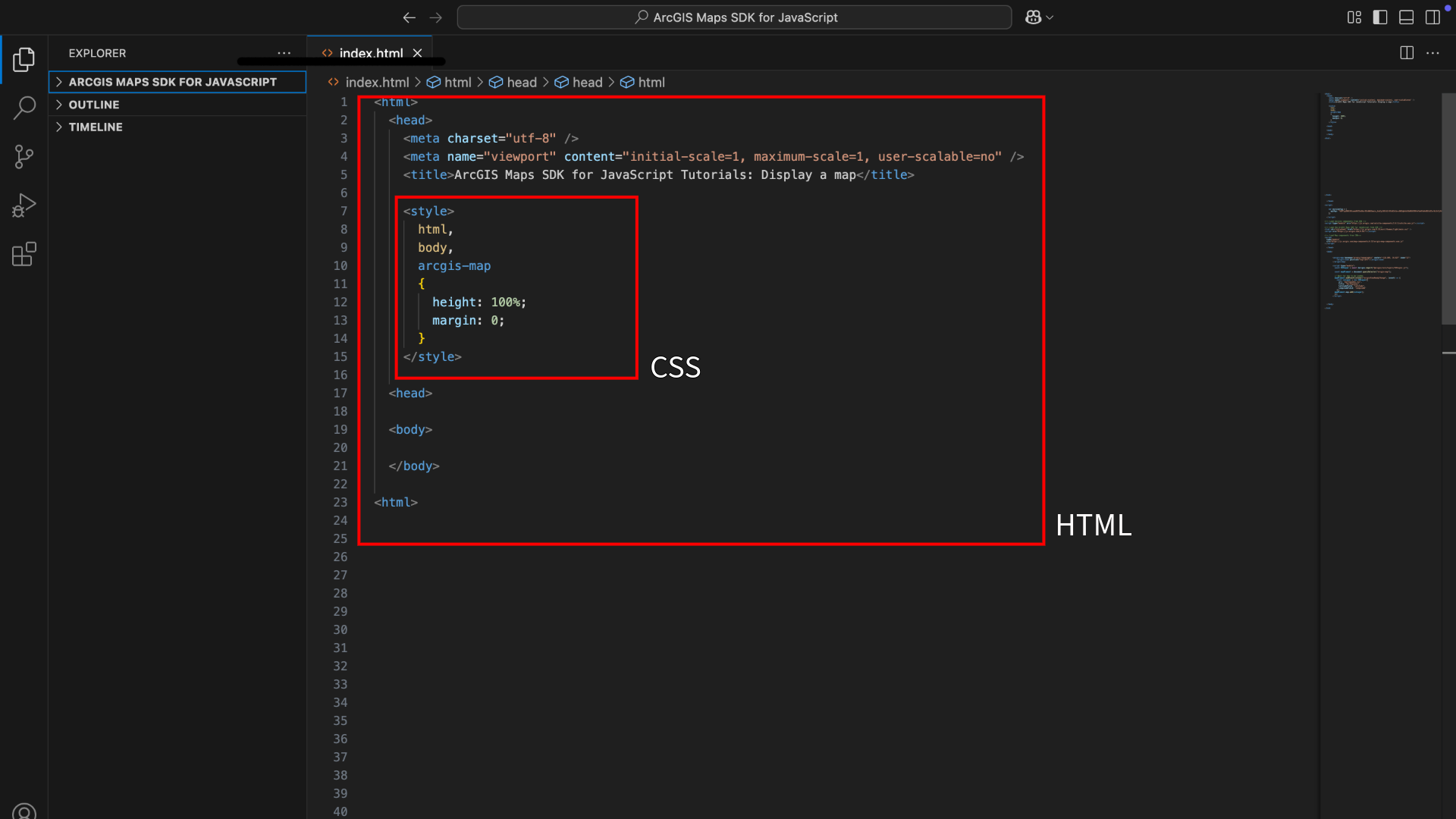Click inside the command center search box
This screenshot has height=819, width=1456.
[x=733, y=17]
